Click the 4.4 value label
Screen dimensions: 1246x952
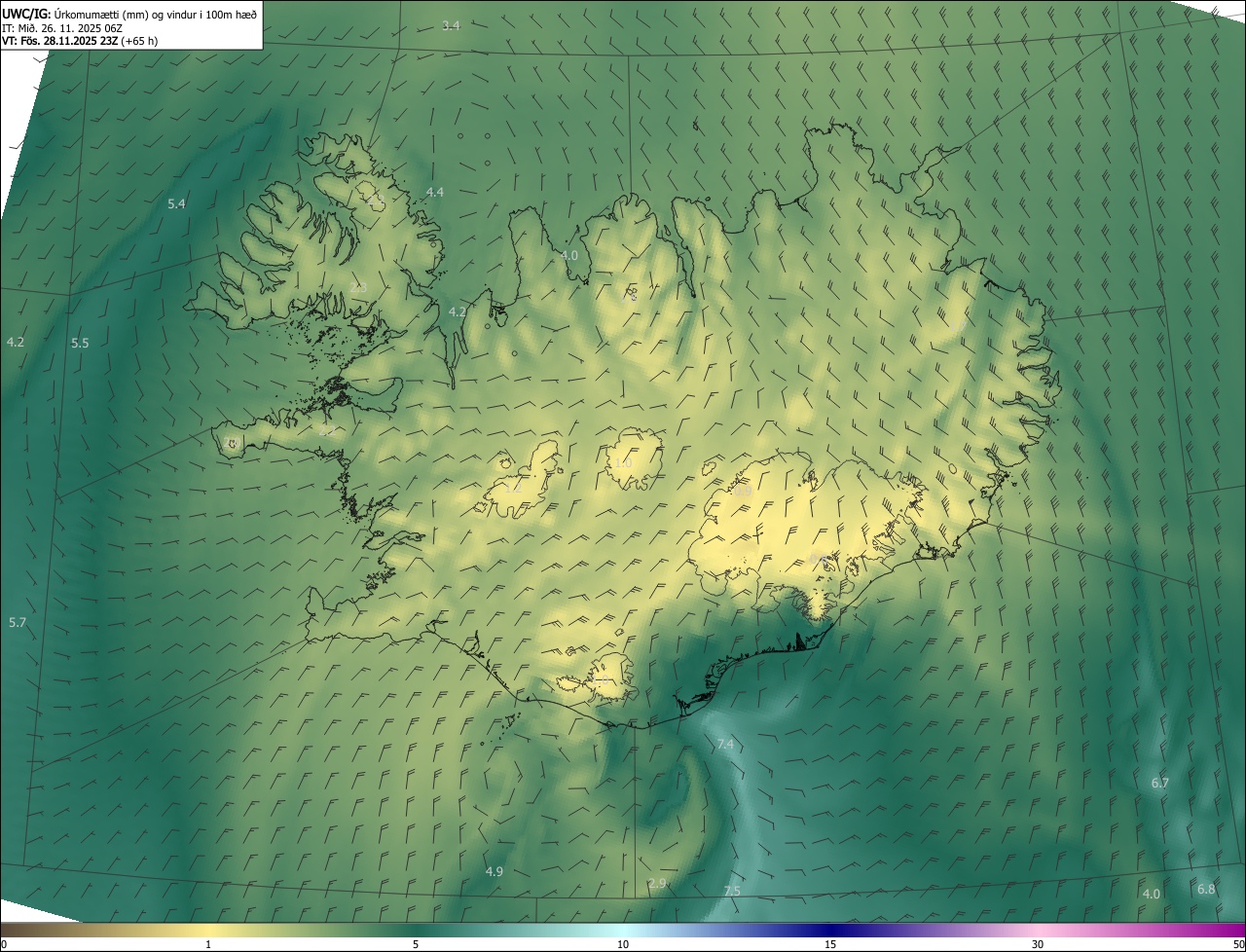(x=434, y=192)
